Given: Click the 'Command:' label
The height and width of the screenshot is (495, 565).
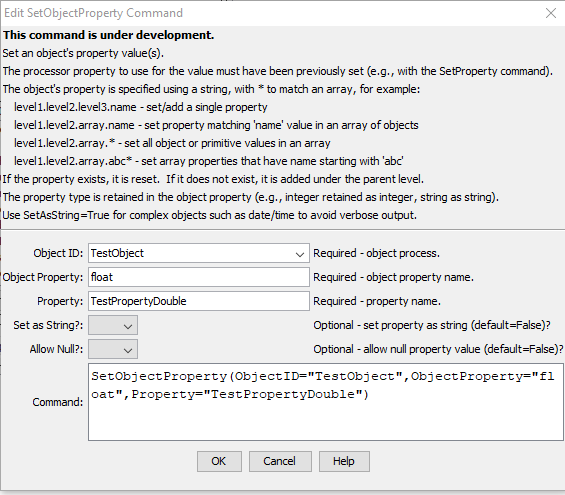Looking at the screenshot, I should pos(58,402).
